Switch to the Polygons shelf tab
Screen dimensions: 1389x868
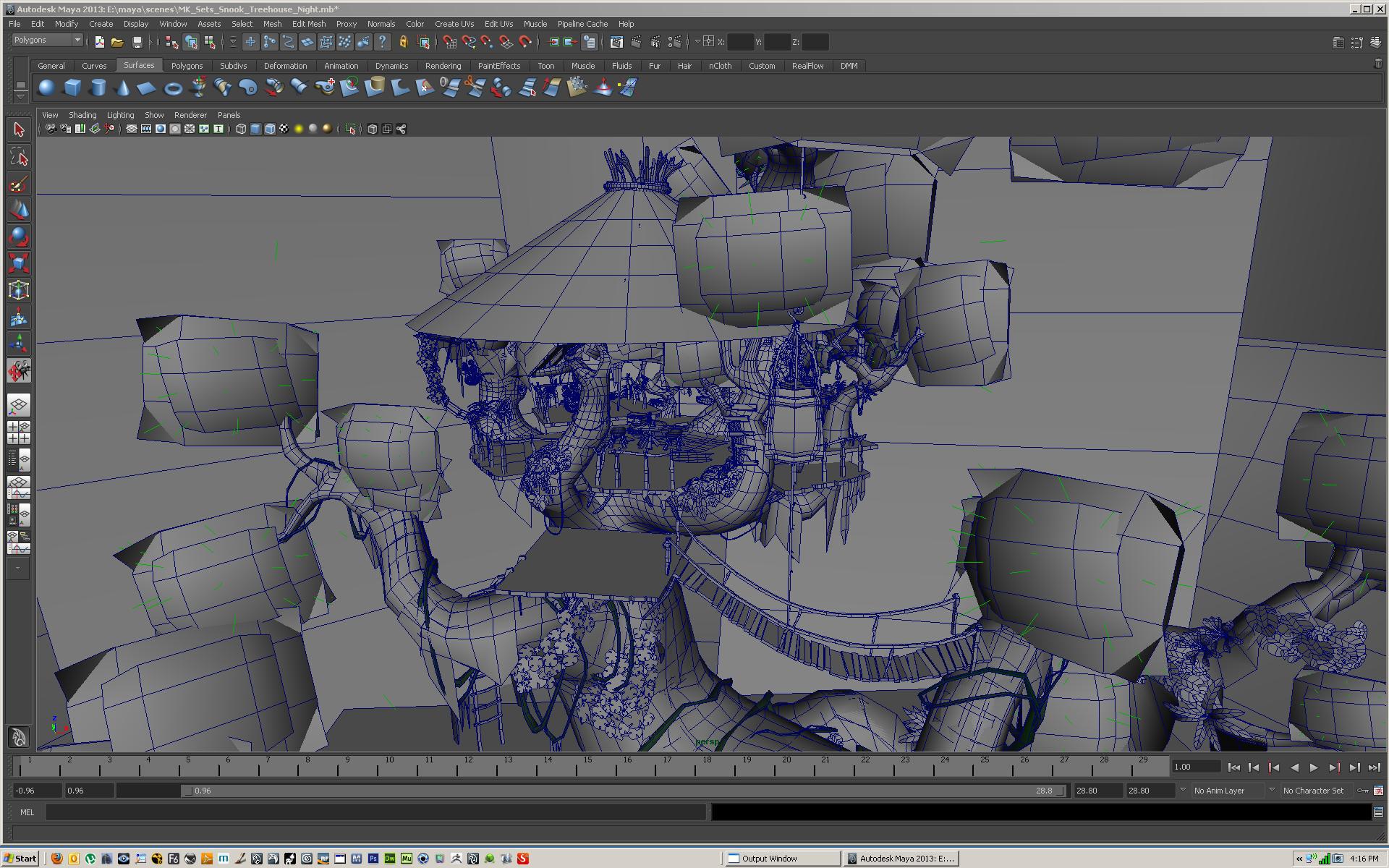click(x=187, y=66)
